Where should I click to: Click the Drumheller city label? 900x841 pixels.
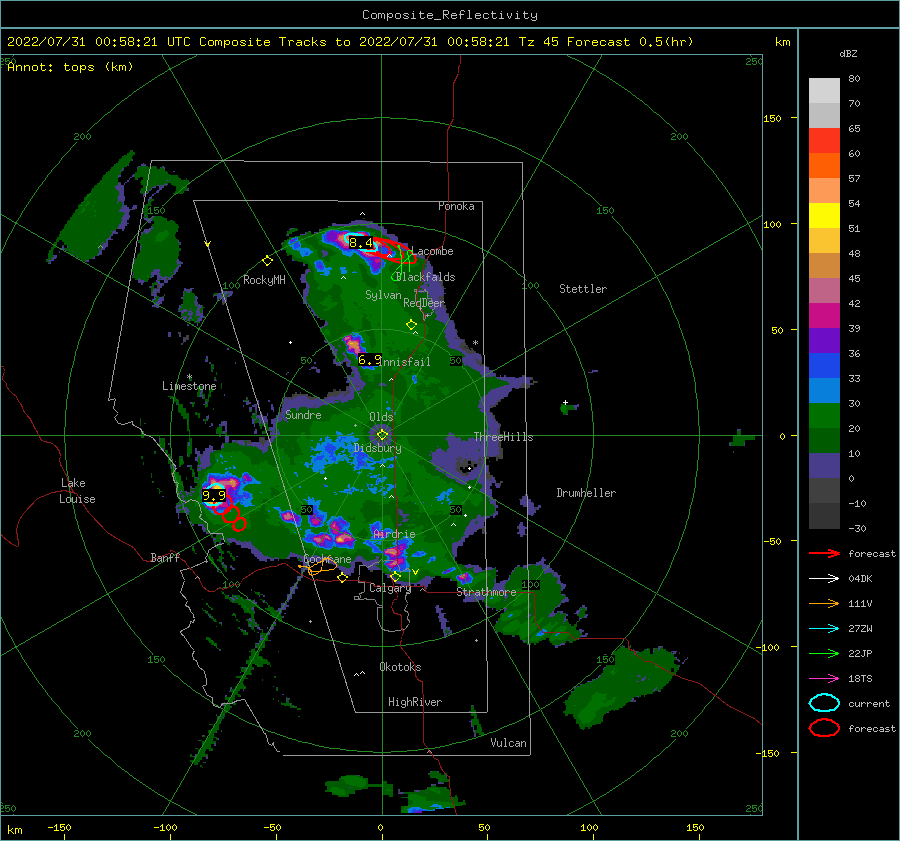[586, 493]
